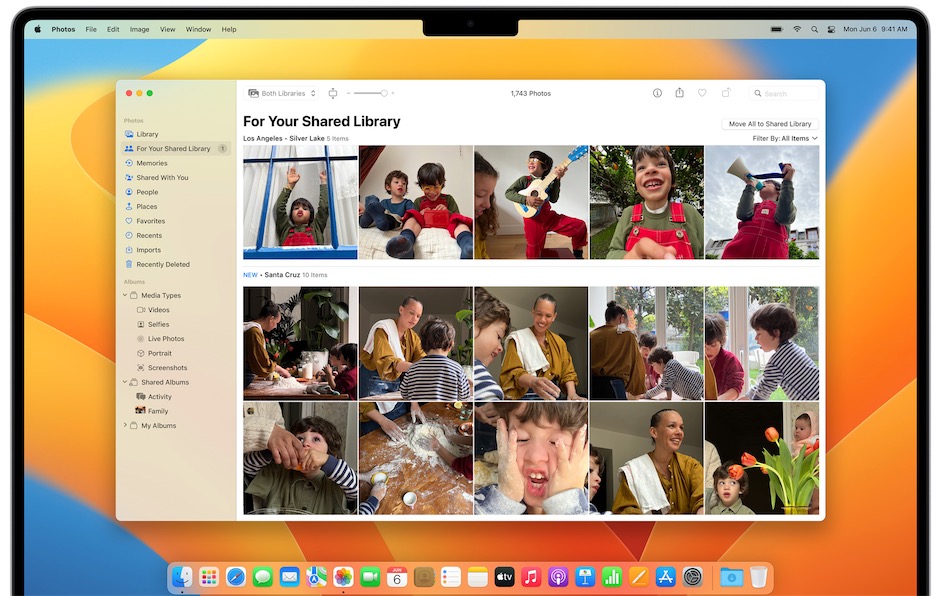The width and height of the screenshot is (940, 596).
Task: Click the Wi-Fi icon in menu bar
Action: coord(797,29)
